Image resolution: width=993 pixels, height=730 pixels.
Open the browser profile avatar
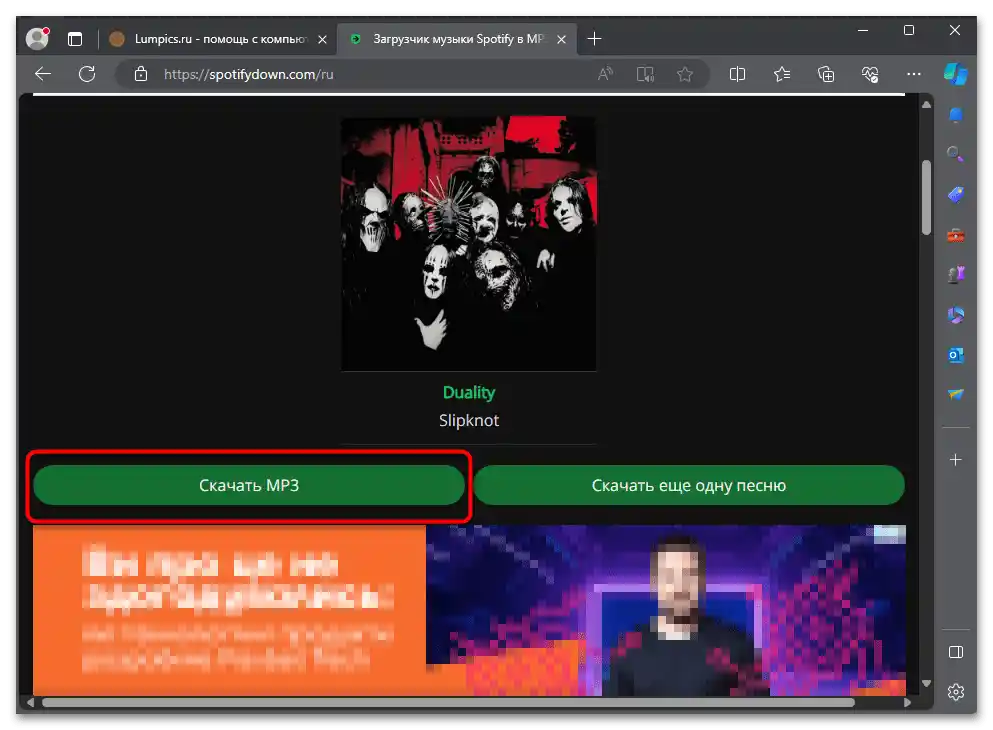pyautogui.click(x=37, y=39)
